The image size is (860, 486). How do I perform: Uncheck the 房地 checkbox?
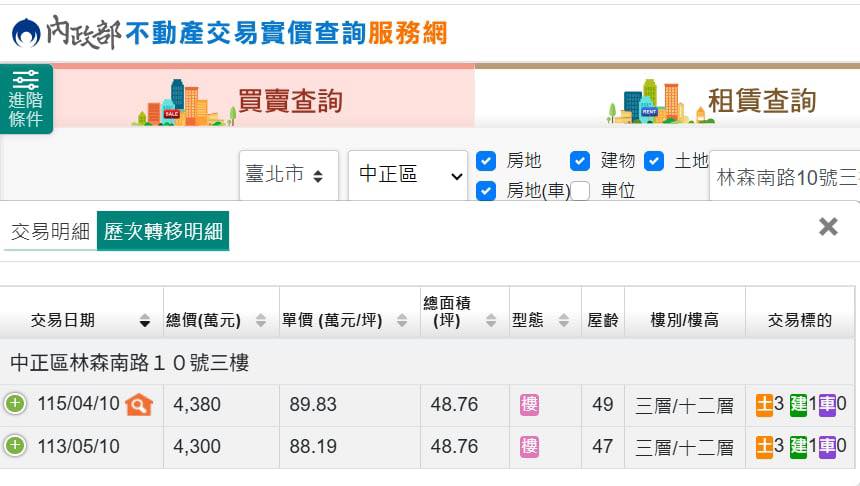coord(486,161)
